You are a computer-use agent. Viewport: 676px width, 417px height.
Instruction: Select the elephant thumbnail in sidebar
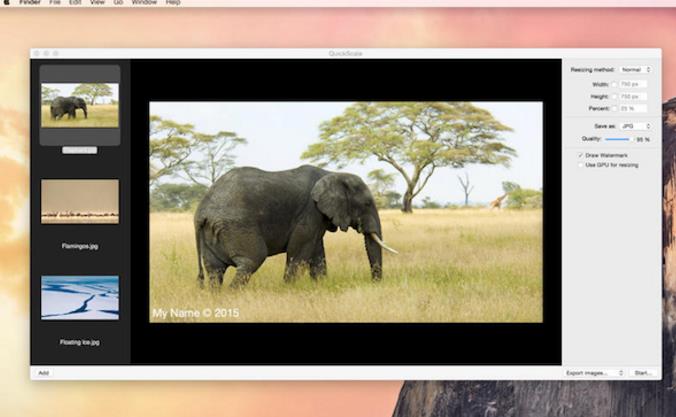click(x=80, y=104)
